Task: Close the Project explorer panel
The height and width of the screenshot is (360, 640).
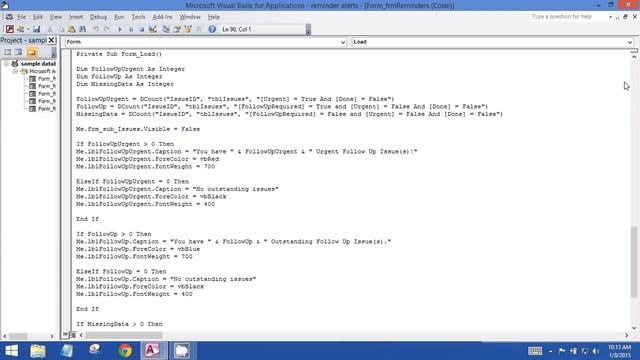Action: [x=51, y=40]
